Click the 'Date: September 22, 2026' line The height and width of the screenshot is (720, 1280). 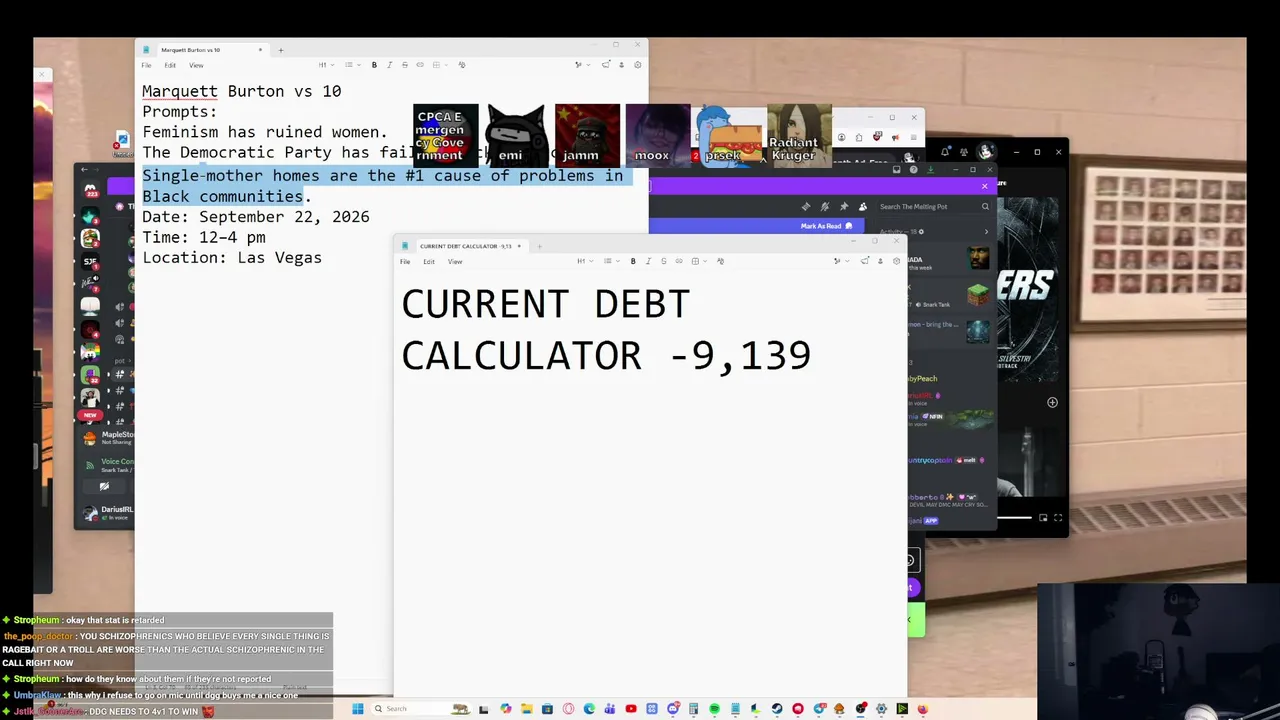pyautogui.click(x=256, y=217)
